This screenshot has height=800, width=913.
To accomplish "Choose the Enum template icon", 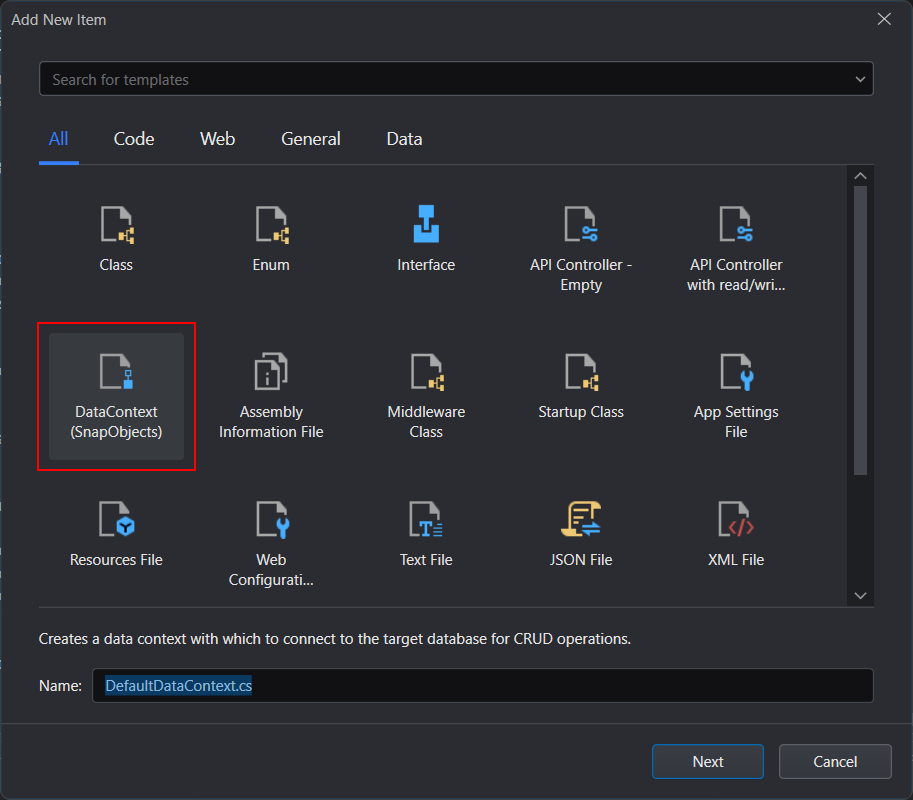I will point(271,226).
